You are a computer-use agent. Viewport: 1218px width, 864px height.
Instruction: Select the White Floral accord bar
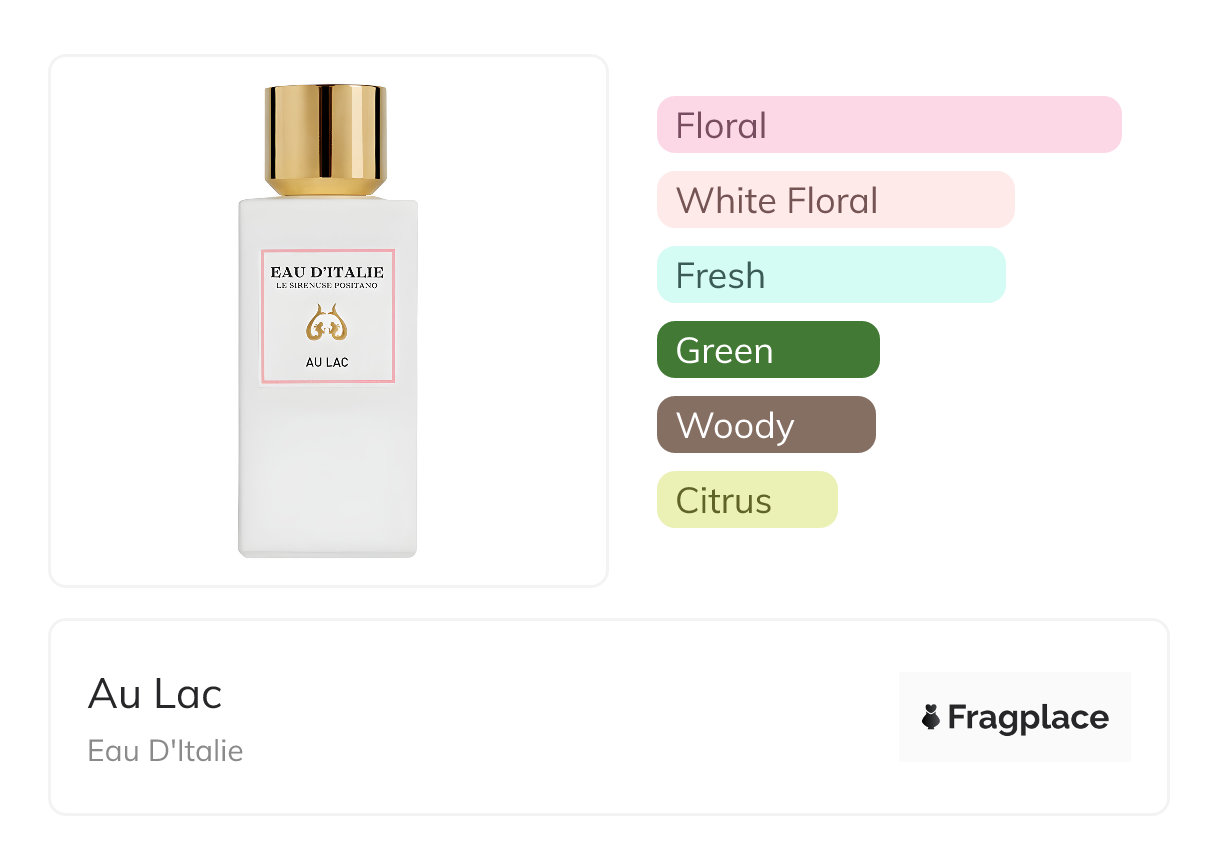pyautogui.click(x=835, y=200)
